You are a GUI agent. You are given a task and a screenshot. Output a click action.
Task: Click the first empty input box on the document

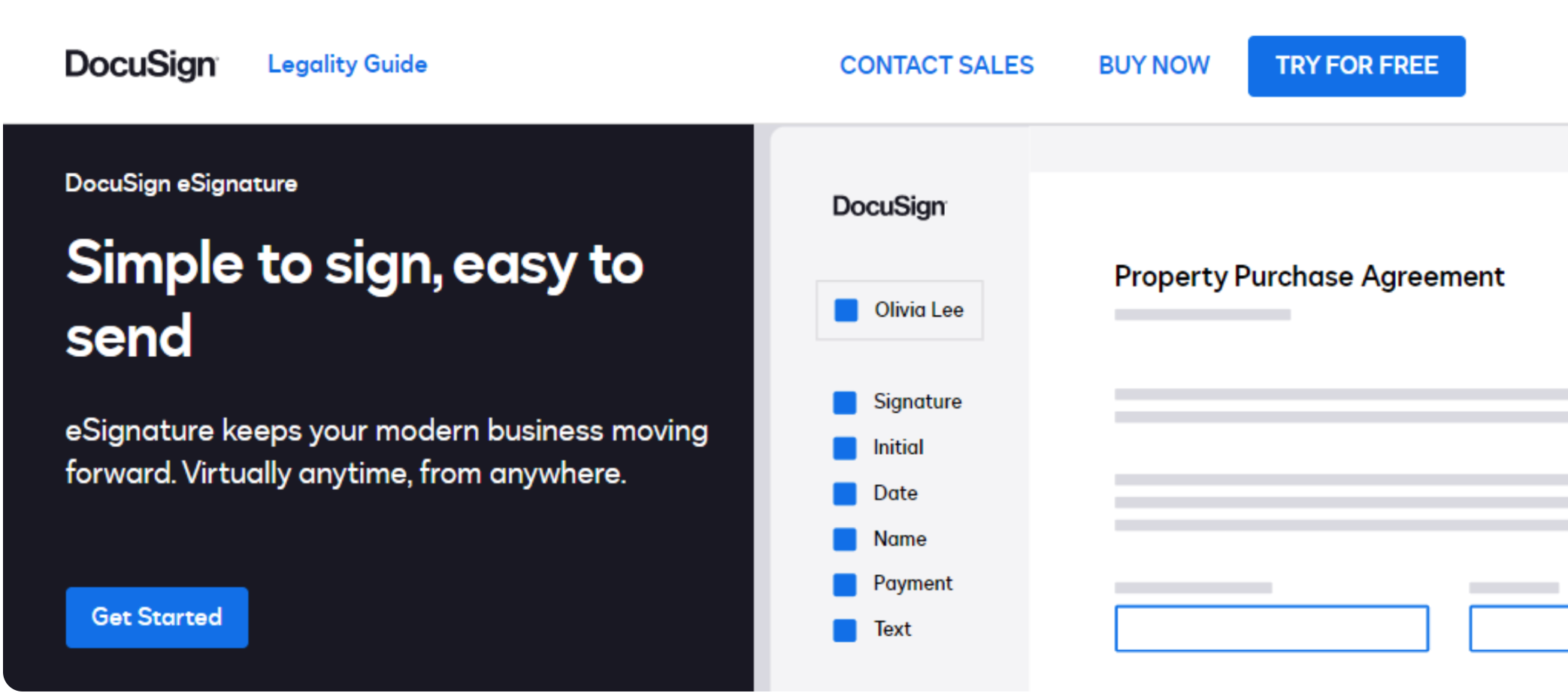pos(1272,628)
